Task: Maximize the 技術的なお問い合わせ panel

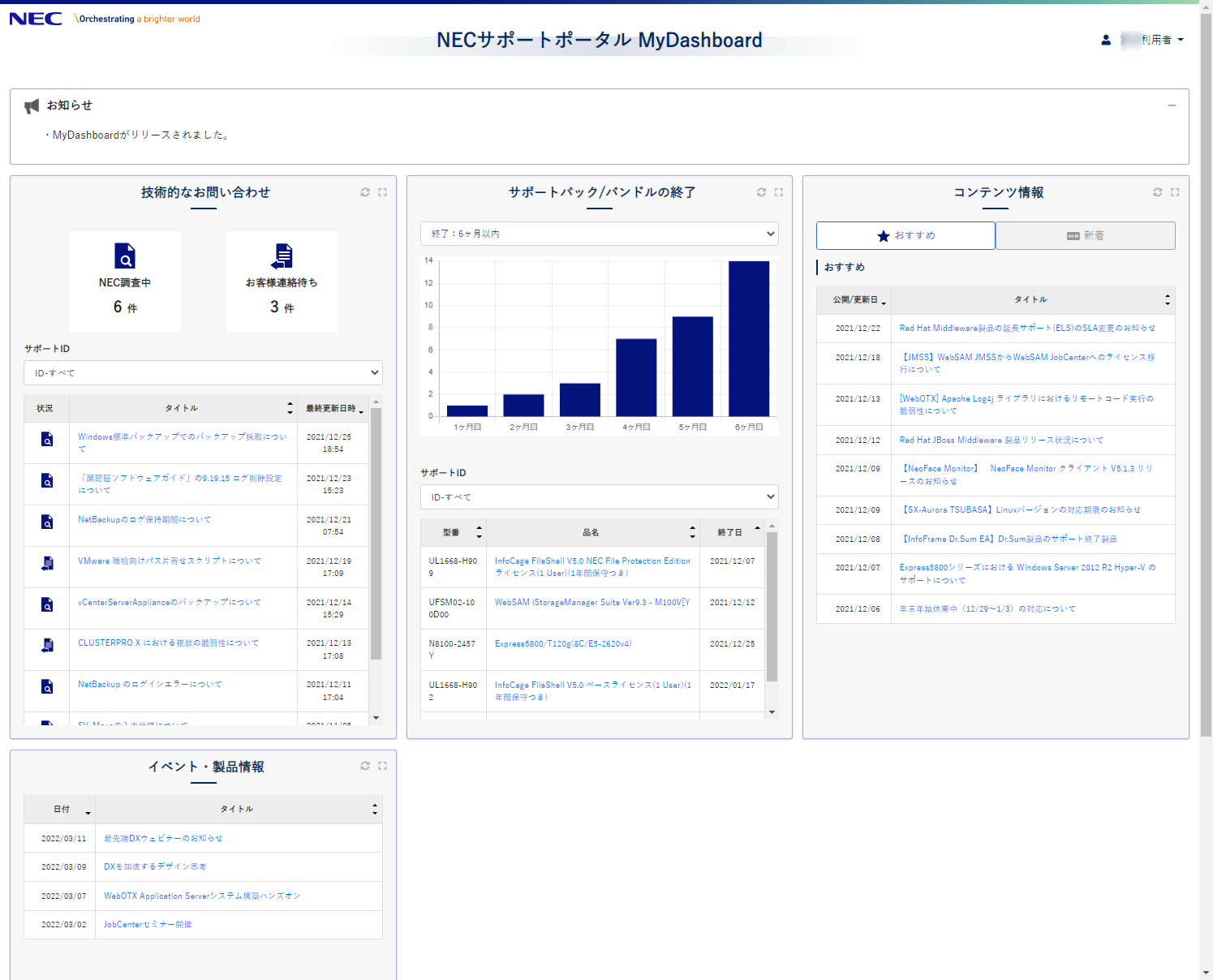Action: (382, 192)
